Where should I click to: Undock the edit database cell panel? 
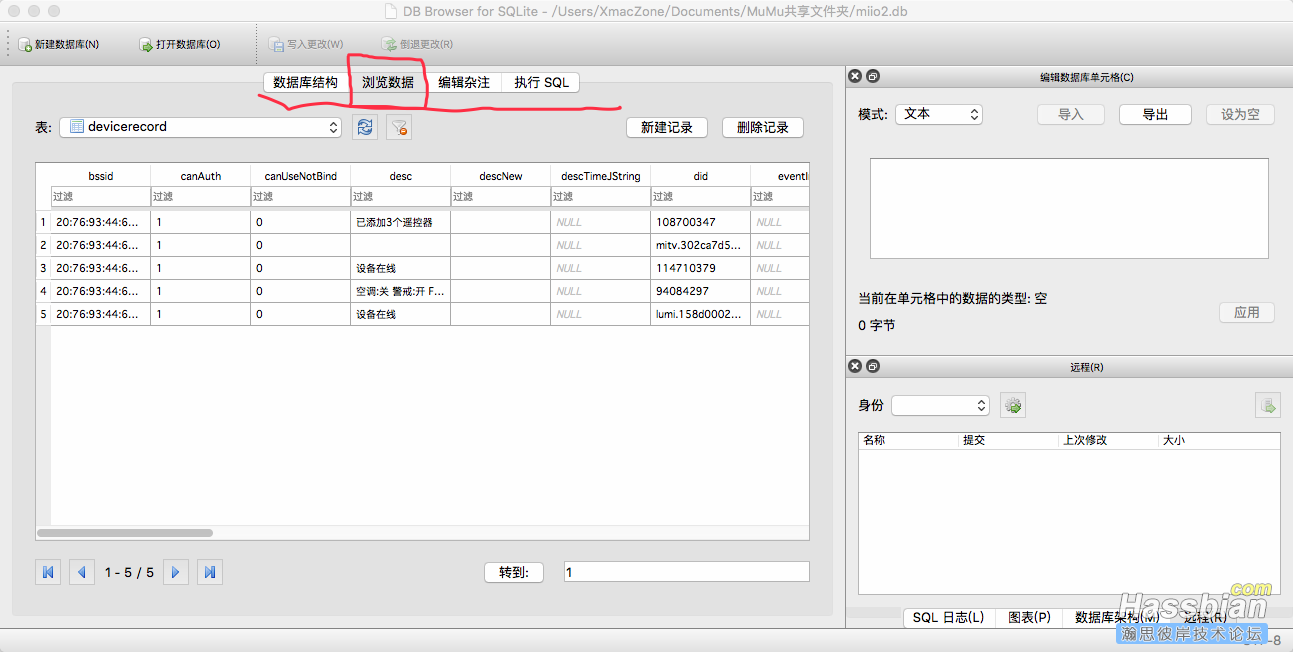pyautogui.click(x=872, y=76)
